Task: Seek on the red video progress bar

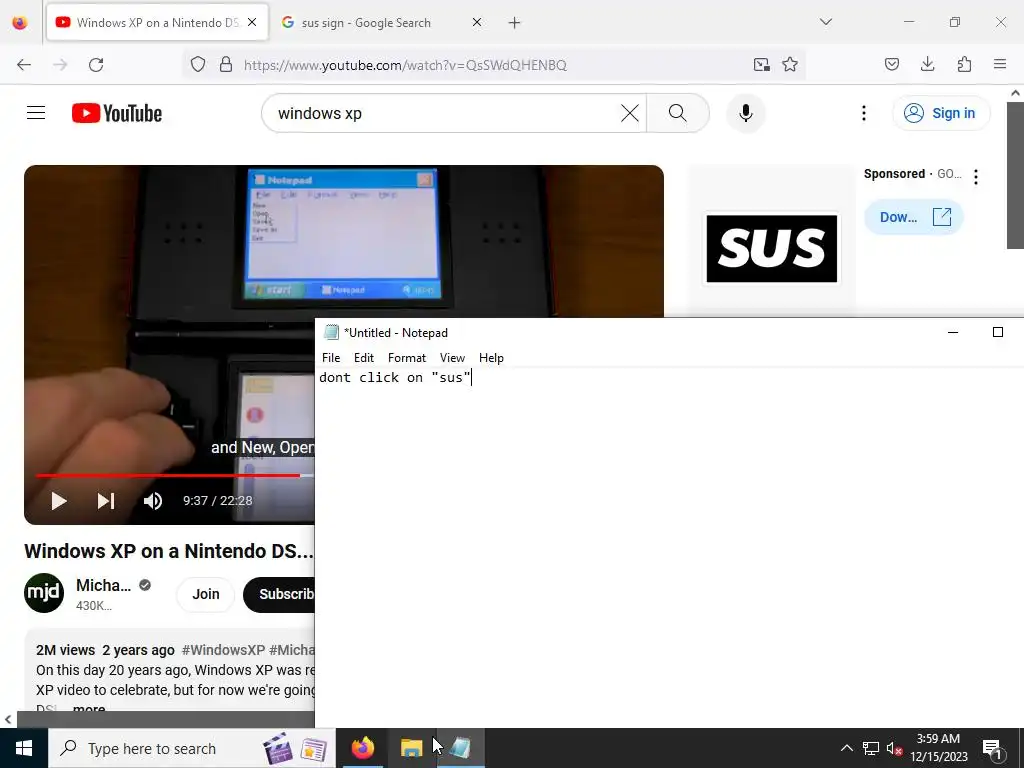Action: click(x=174, y=475)
